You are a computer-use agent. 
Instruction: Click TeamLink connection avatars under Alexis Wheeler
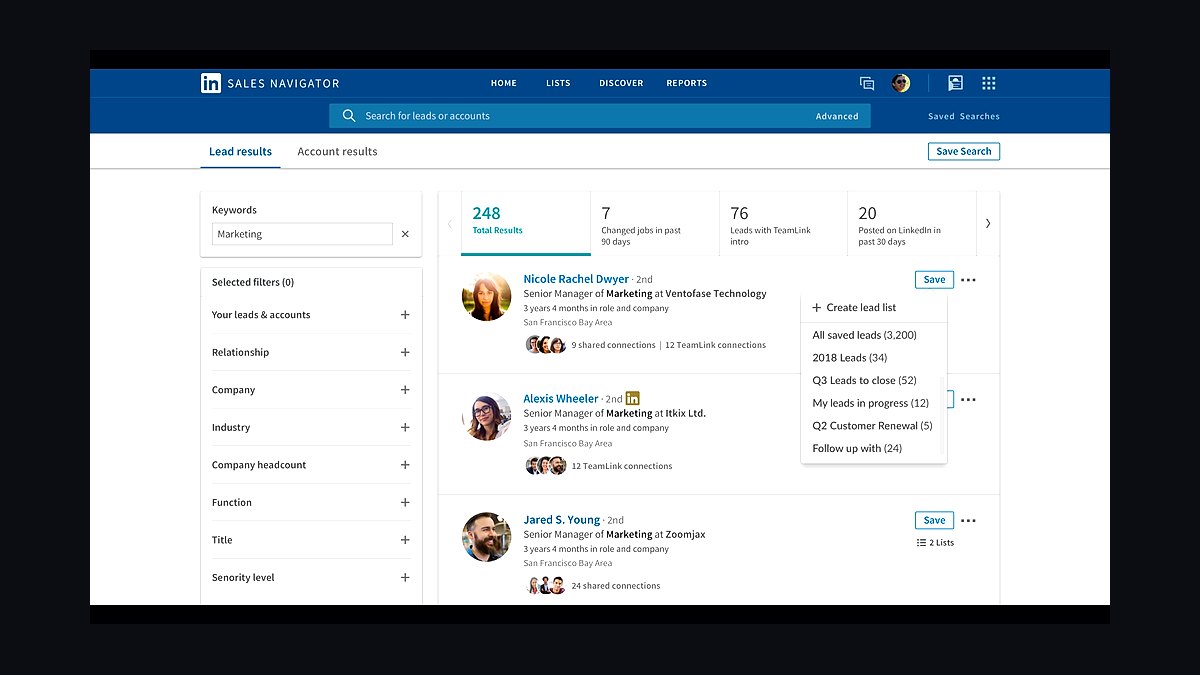click(x=546, y=466)
